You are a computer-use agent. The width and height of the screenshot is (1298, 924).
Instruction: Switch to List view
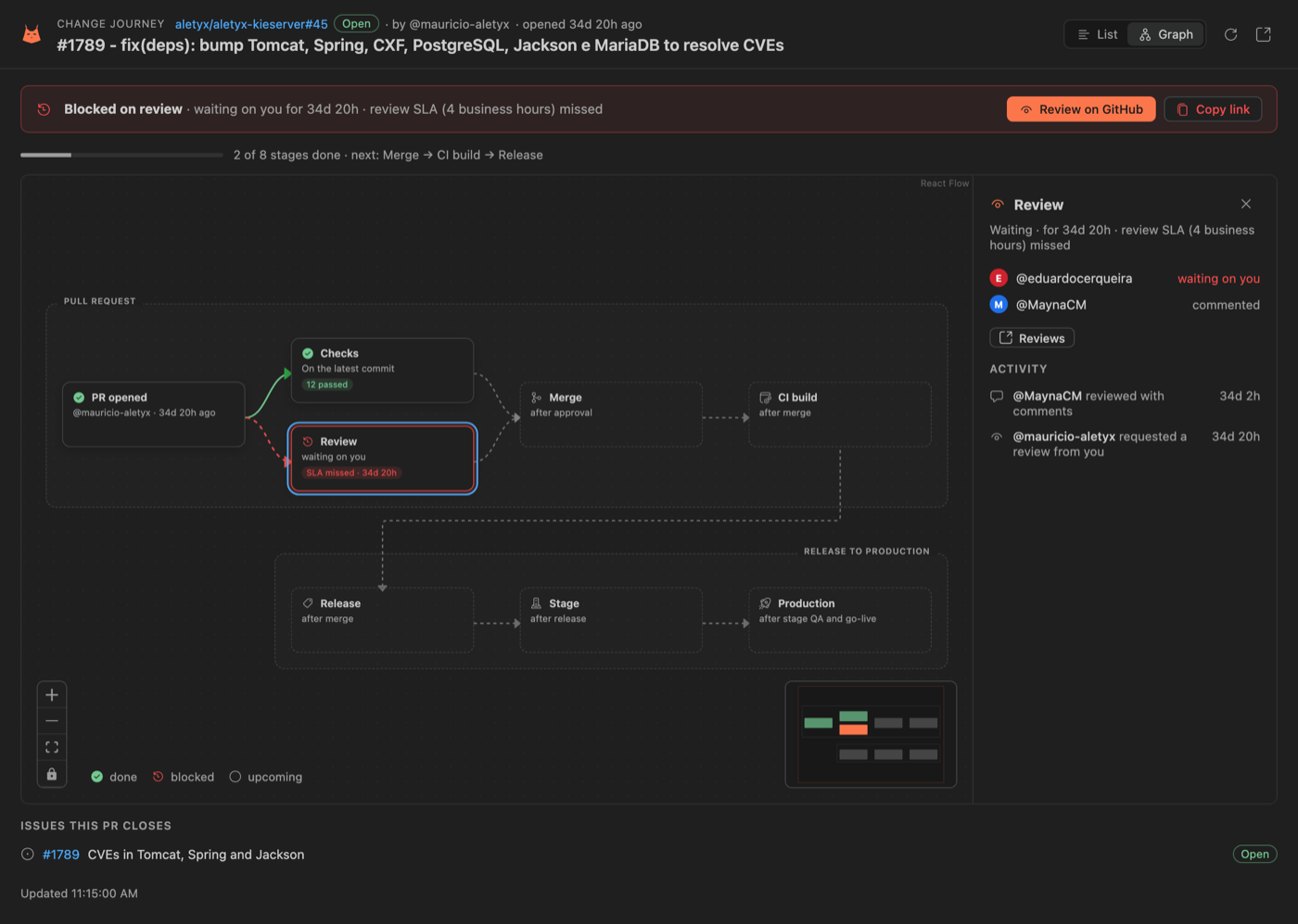pos(1098,34)
